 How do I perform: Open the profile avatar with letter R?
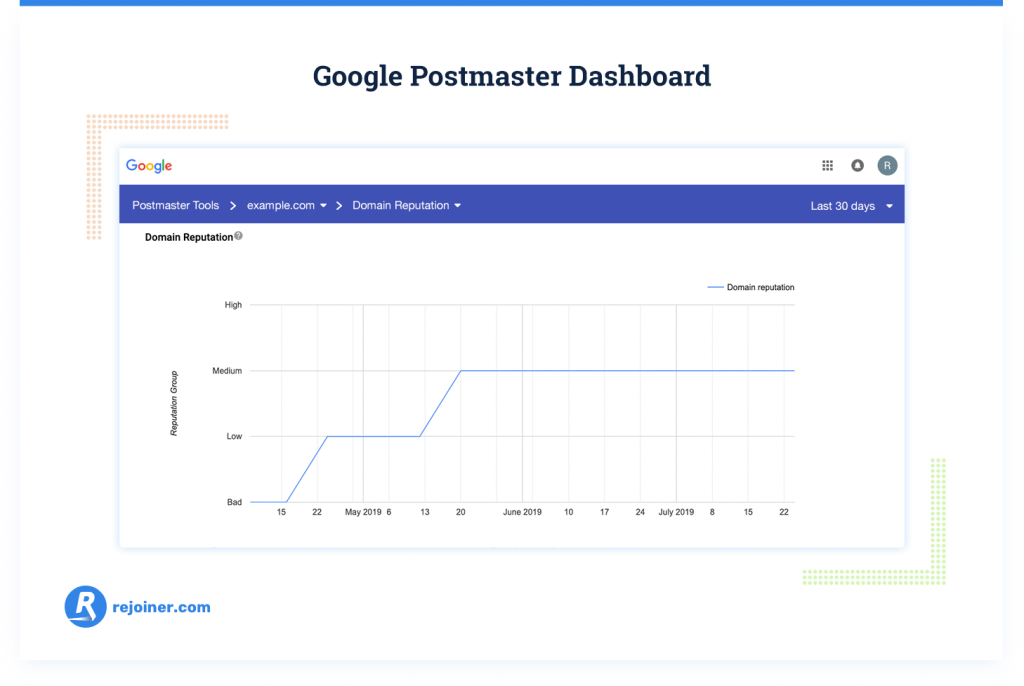(886, 164)
